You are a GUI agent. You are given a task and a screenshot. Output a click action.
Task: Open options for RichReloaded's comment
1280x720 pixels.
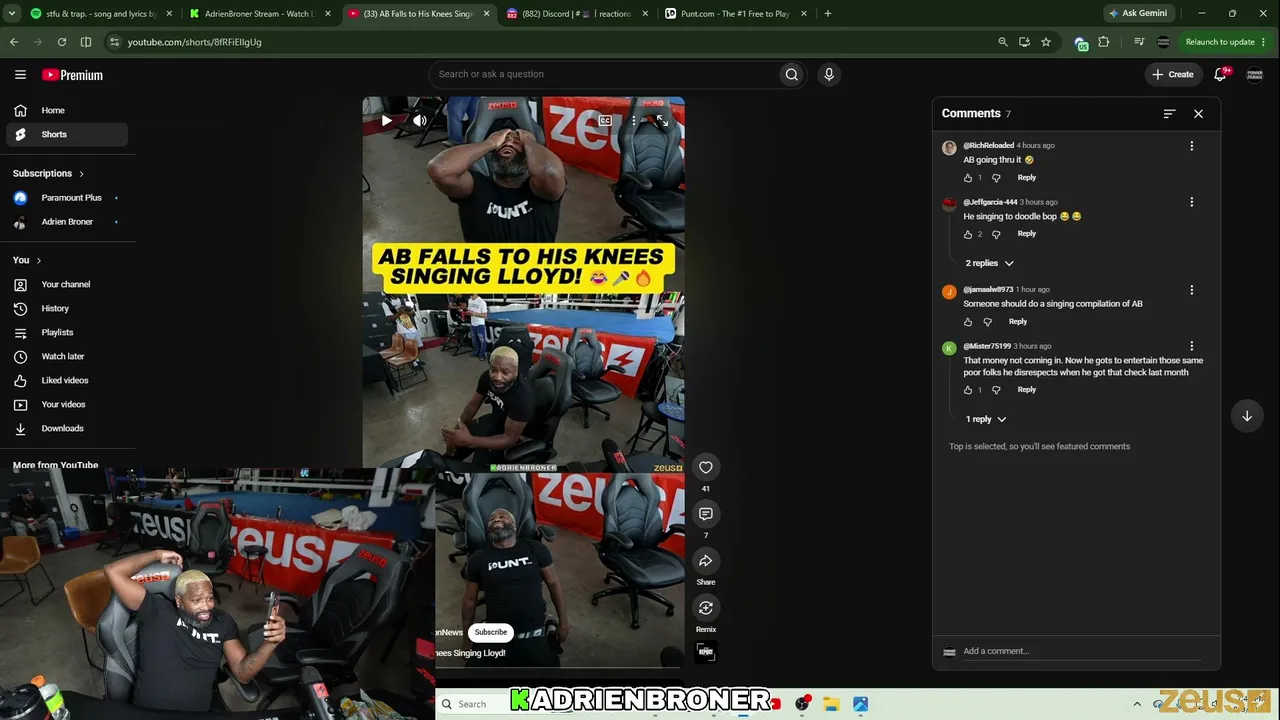click(1191, 146)
